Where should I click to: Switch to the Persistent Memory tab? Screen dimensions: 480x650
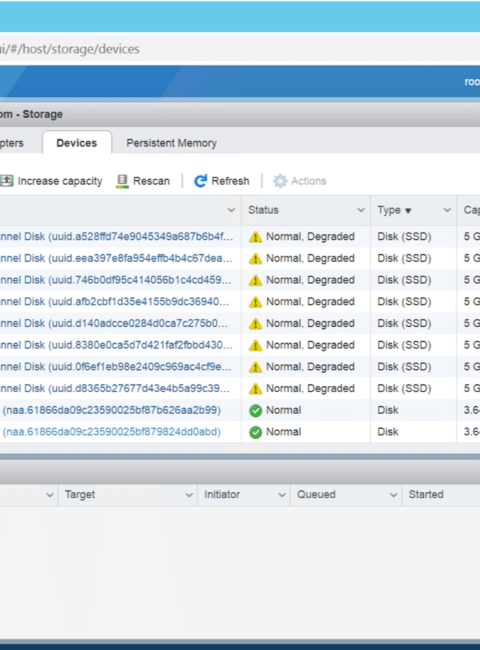tap(172, 143)
